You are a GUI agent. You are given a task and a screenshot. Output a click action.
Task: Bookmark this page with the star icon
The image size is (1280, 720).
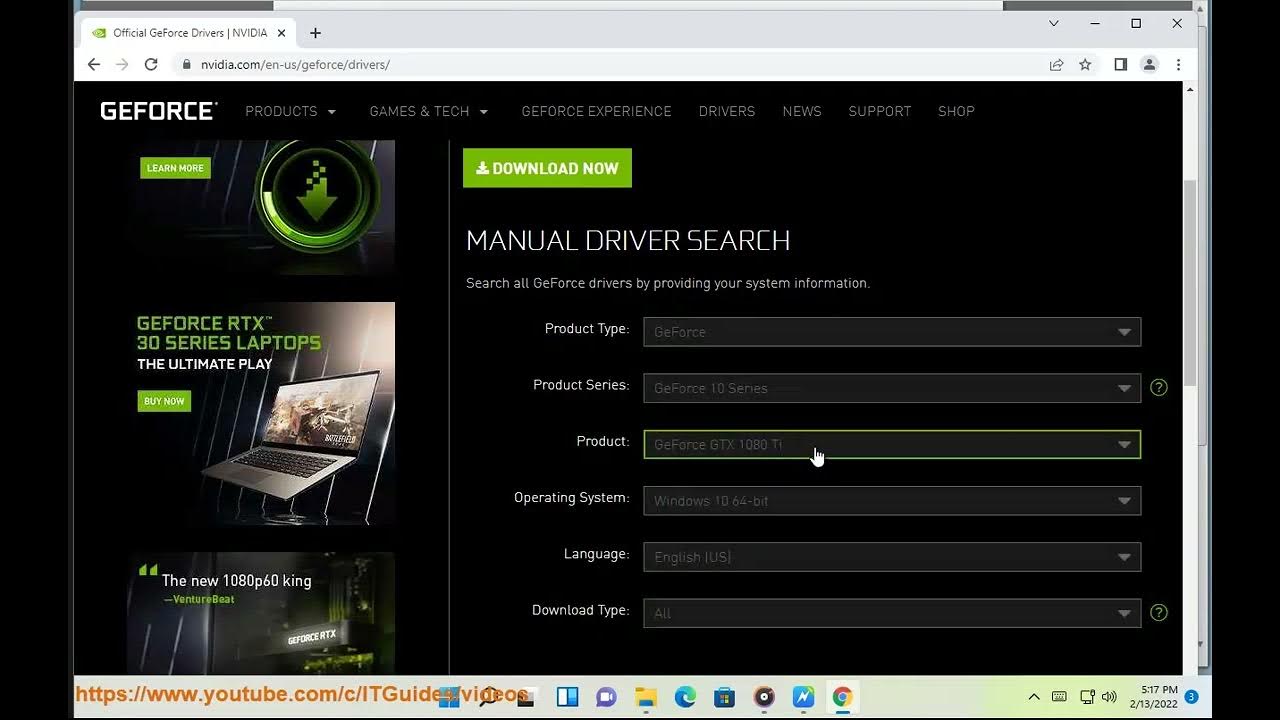pyautogui.click(x=1085, y=64)
